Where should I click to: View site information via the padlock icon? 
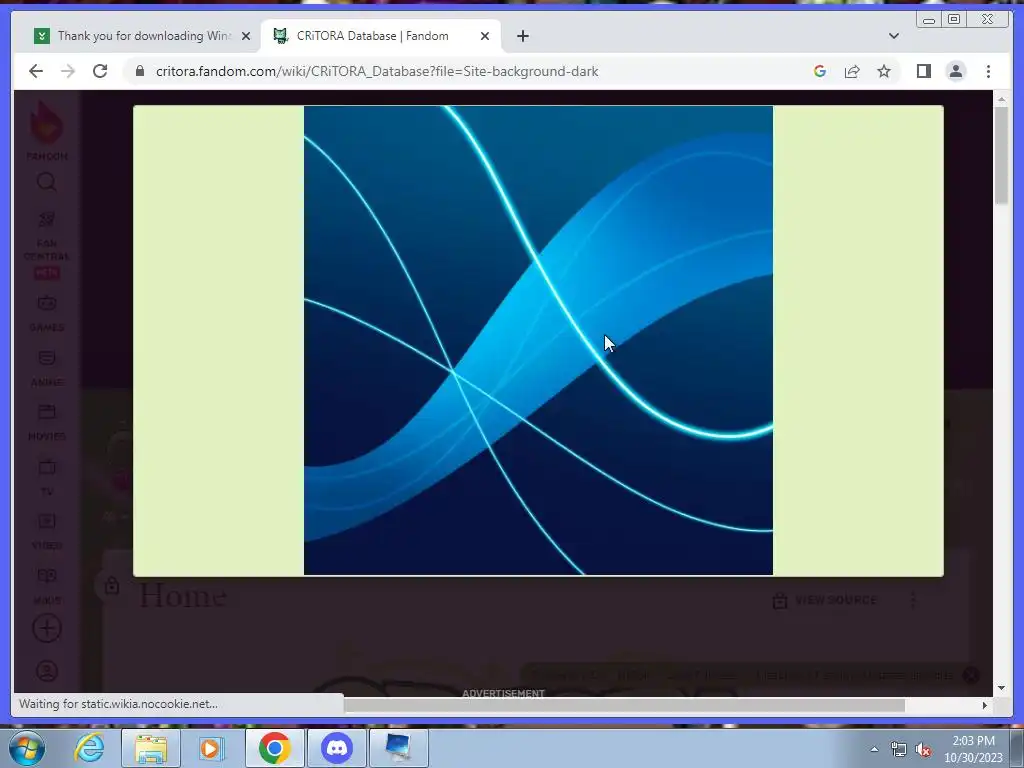[x=139, y=71]
